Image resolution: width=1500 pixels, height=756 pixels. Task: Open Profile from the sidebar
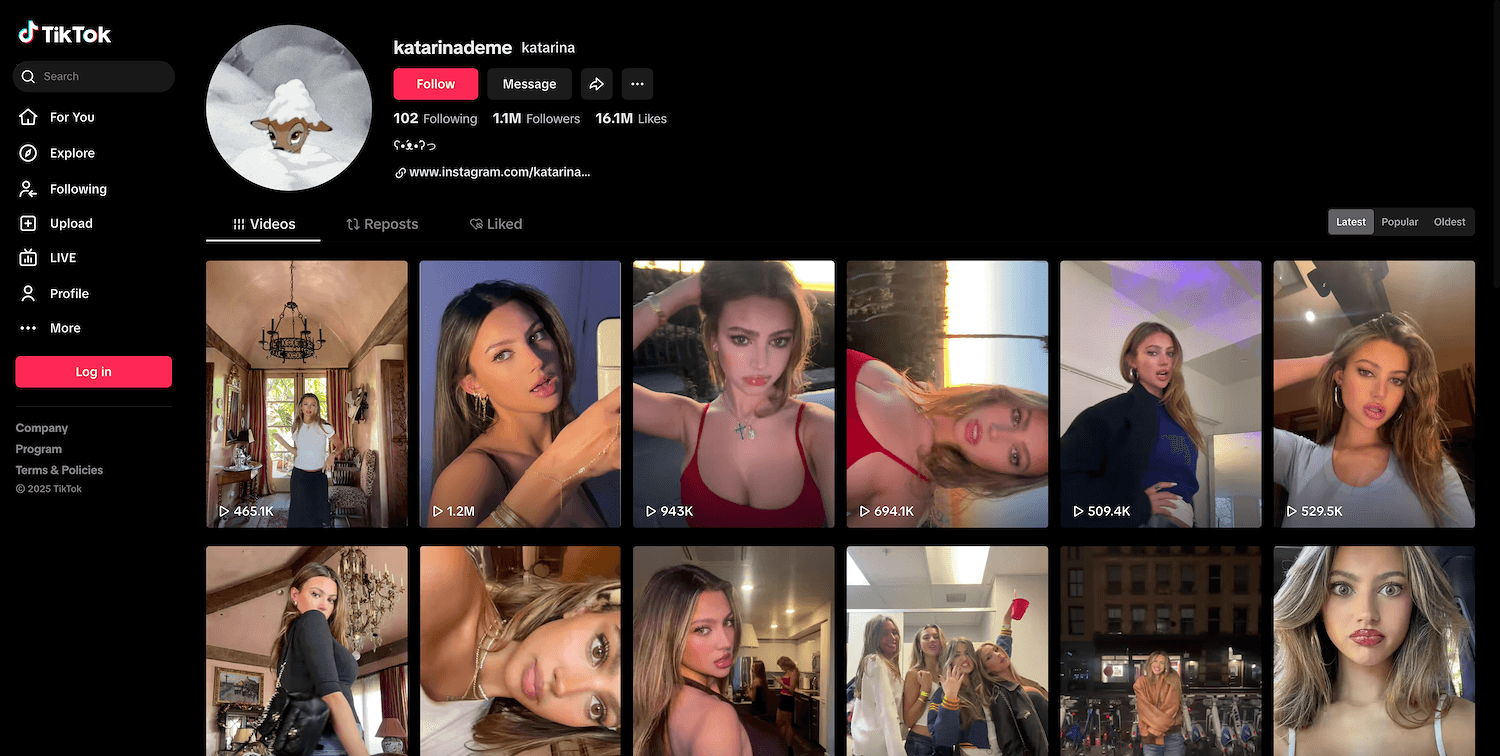[x=69, y=293]
